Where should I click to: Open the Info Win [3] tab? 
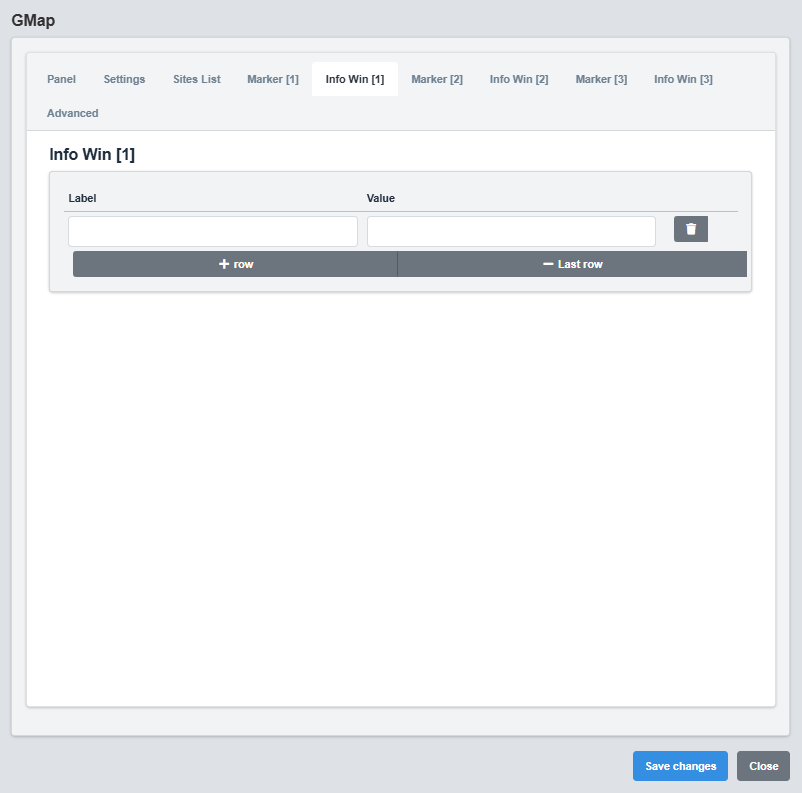coord(683,79)
